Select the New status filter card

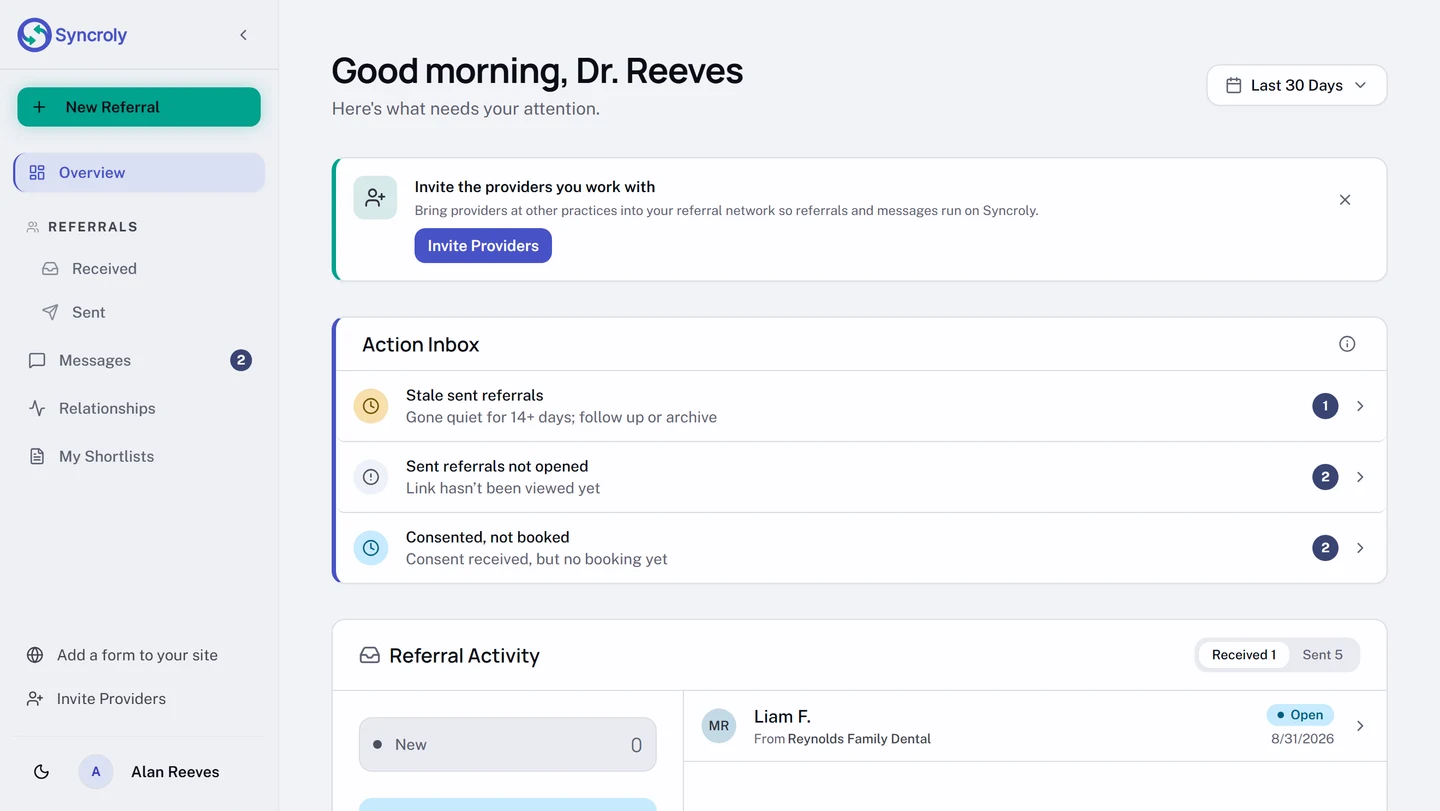[508, 744]
